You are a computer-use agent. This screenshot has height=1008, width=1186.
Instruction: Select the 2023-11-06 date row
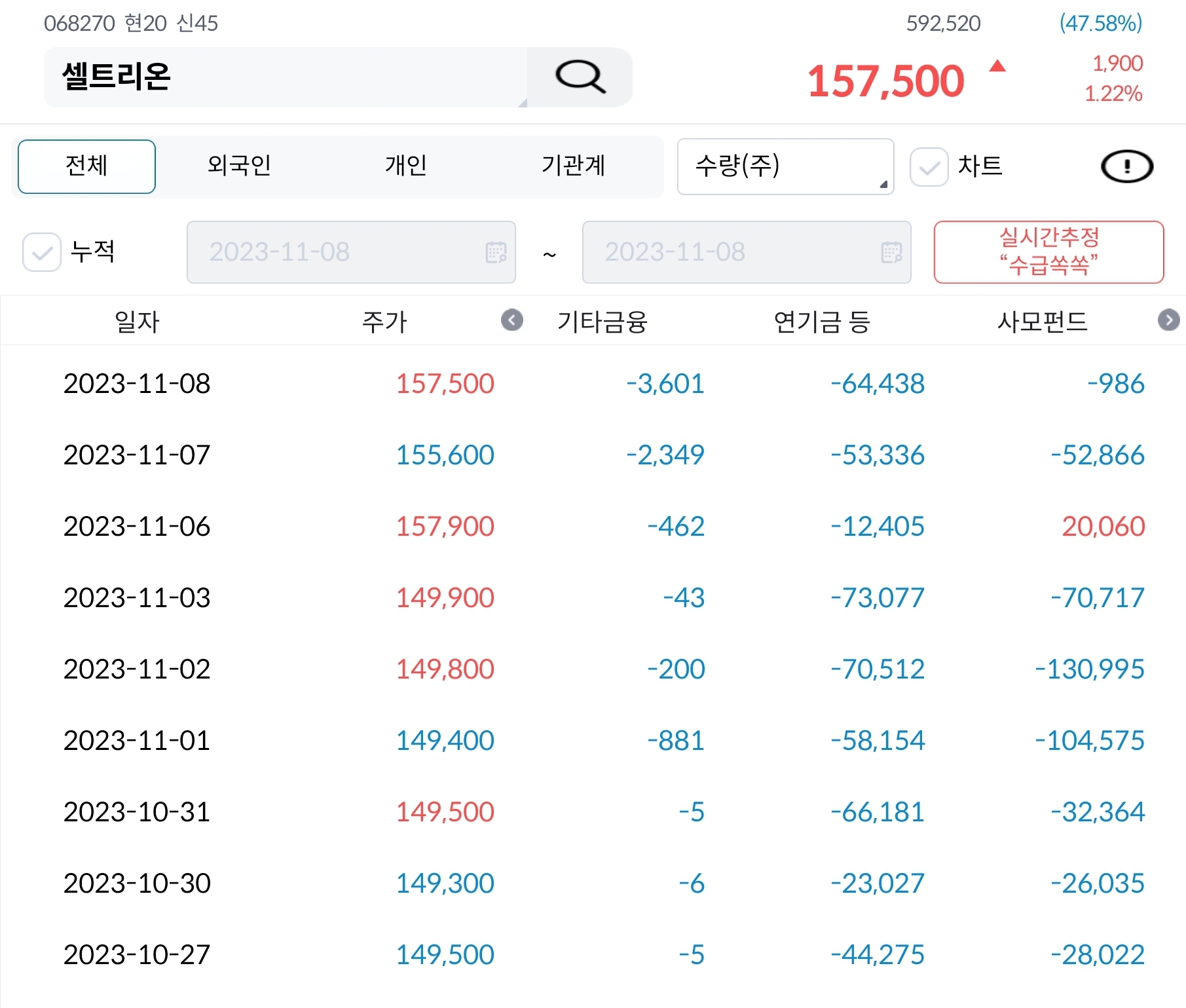[137, 527]
